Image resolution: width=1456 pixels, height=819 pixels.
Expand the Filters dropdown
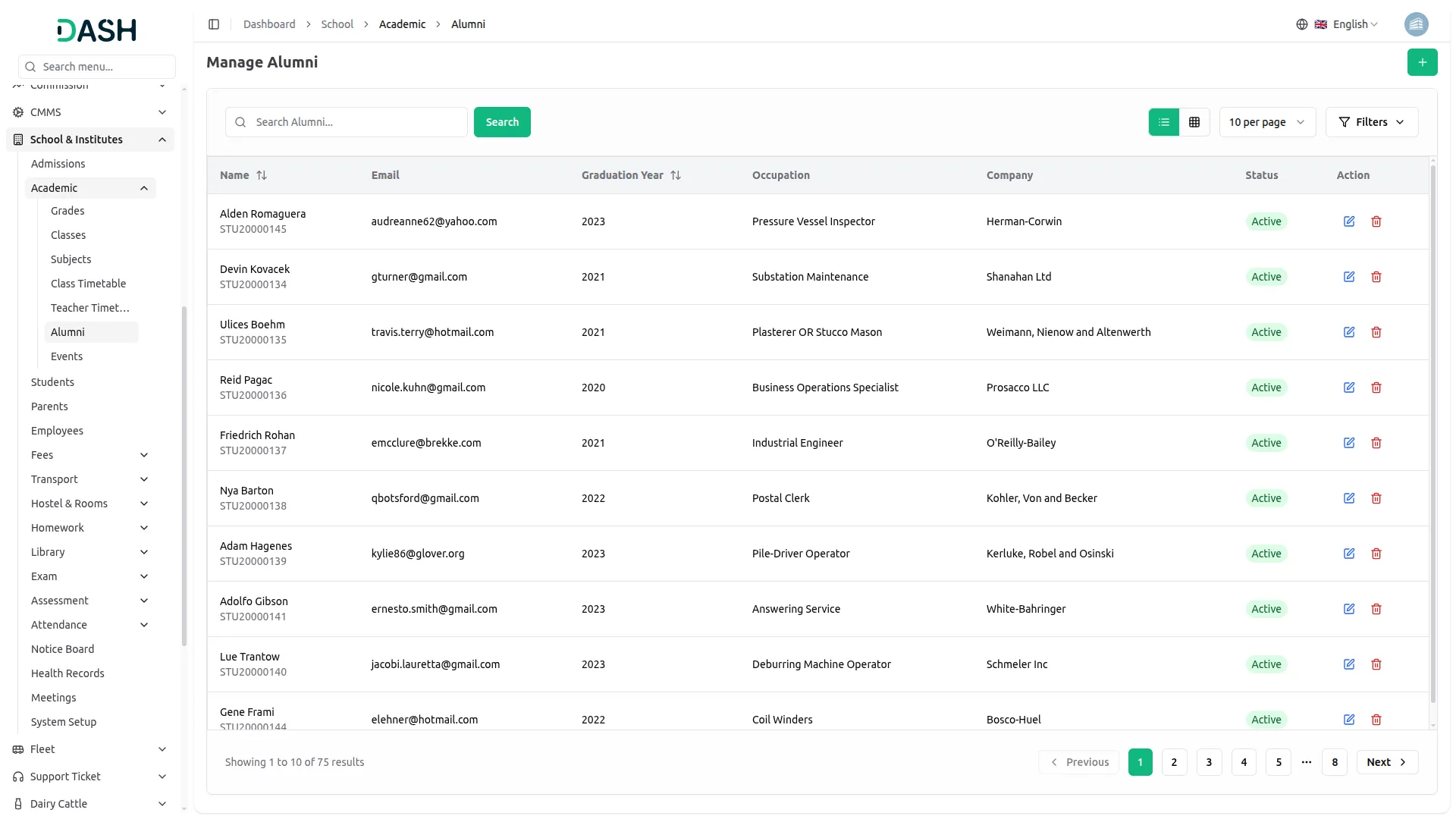pos(1371,122)
